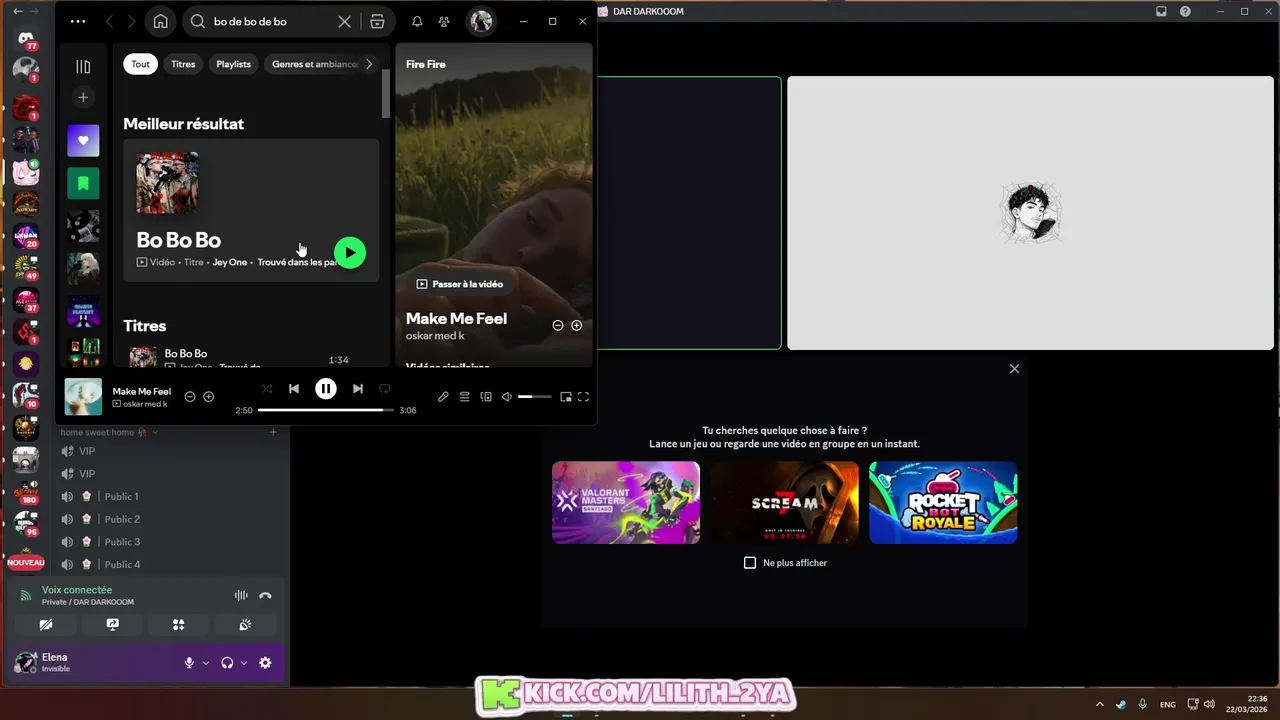Screen dimensions: 1280x720
Task: Open the Make Me Feel album thumbnail
Action: pos(83,397)
